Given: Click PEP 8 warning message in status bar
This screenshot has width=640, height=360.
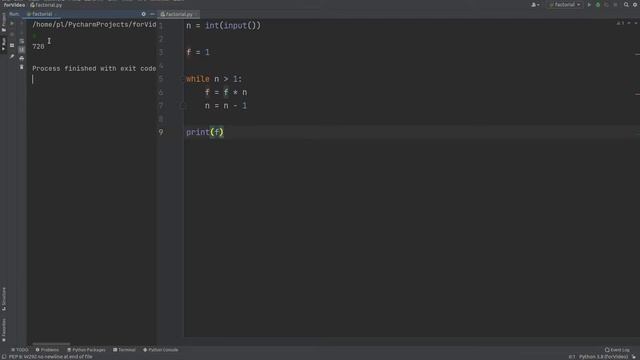Looking at the screenshot, I should coord(51,357).
